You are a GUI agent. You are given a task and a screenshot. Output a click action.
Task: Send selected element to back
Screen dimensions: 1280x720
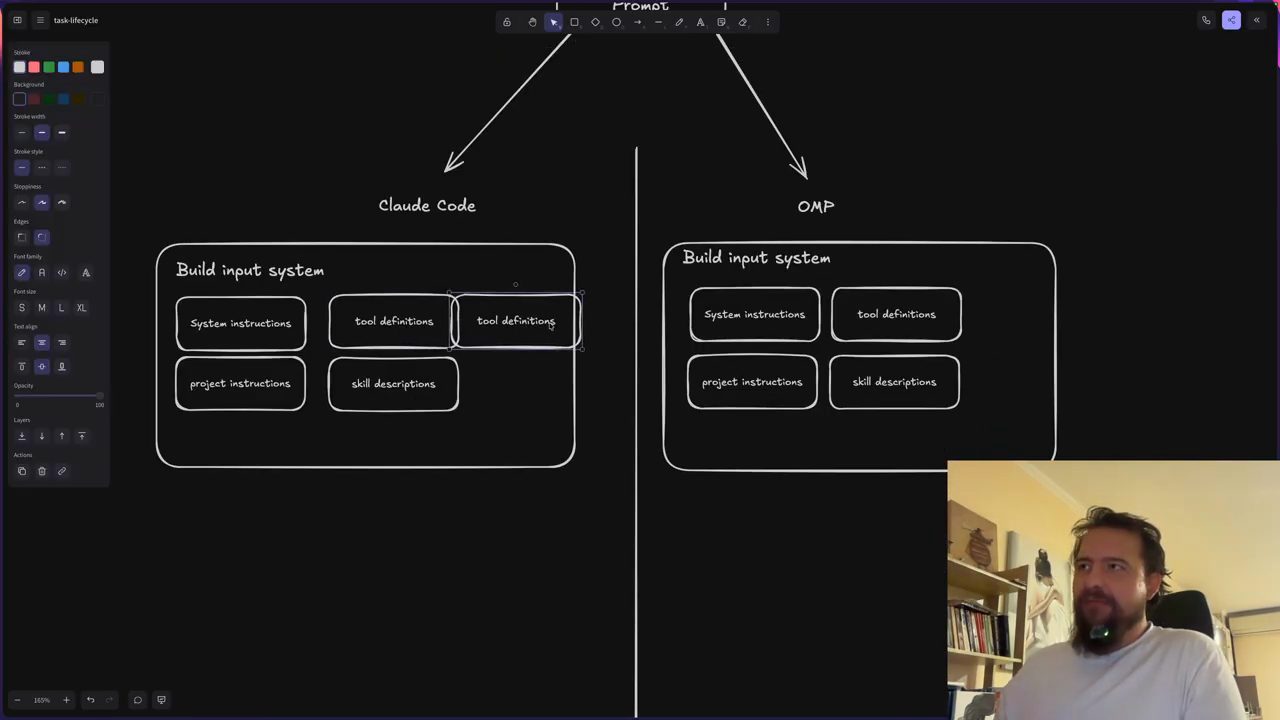pos(22,436)
